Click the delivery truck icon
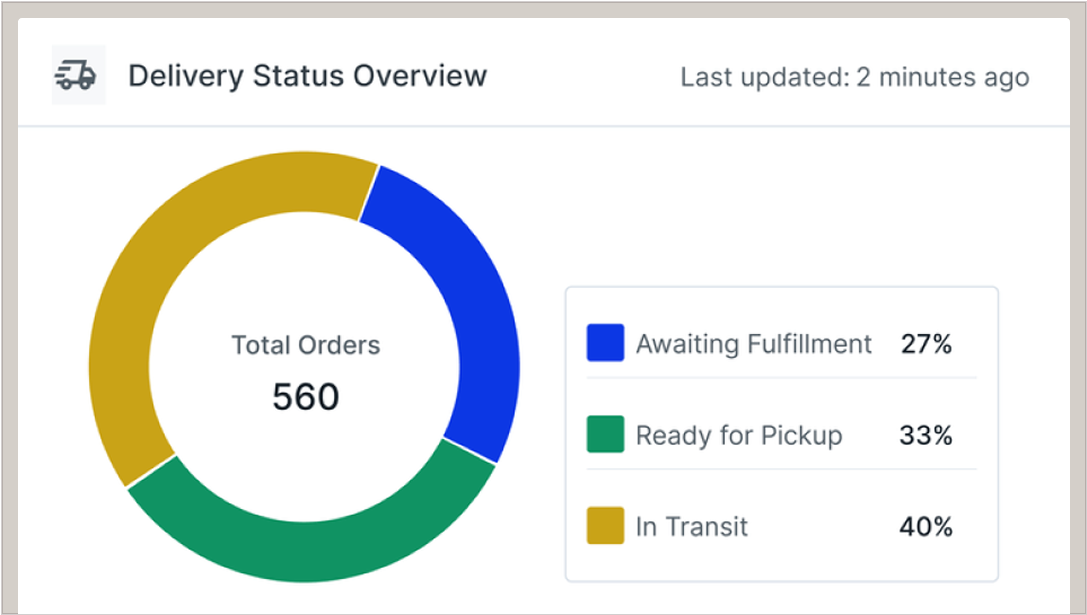This screenshot has width=1087, height=615. click(x=78, y=75)
